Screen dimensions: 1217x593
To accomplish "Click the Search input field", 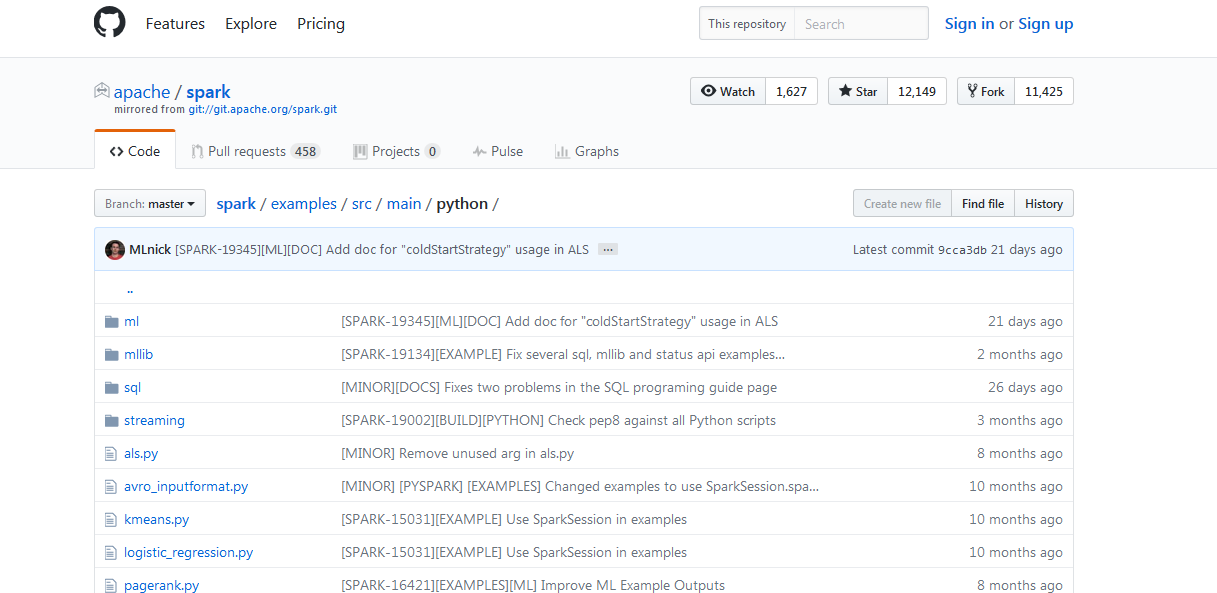I will click(x=861, y=24).
